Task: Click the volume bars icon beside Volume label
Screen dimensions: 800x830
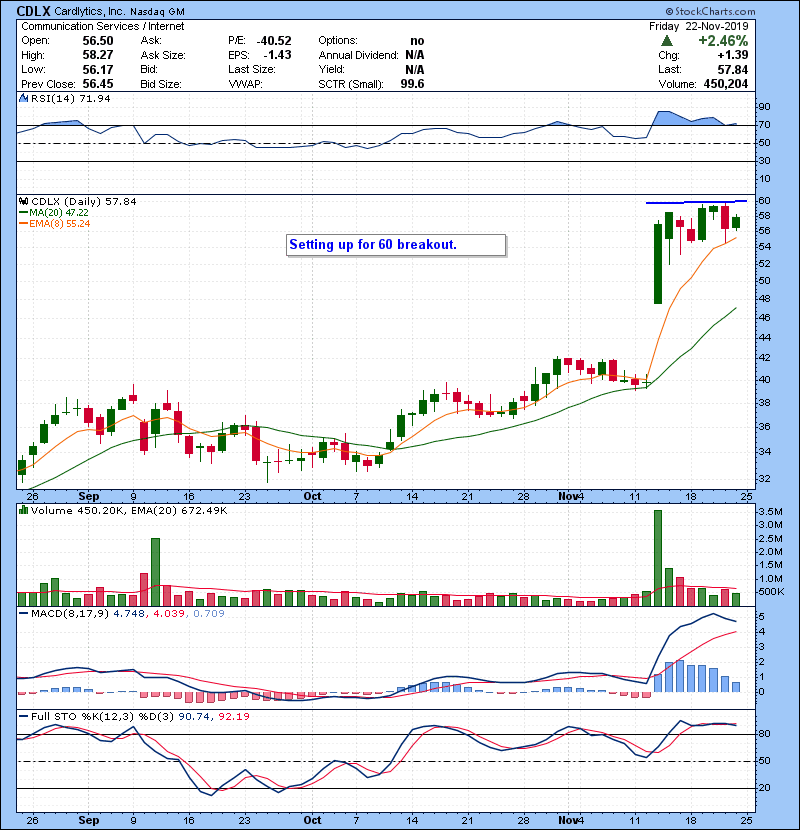Action: [24, 510]
